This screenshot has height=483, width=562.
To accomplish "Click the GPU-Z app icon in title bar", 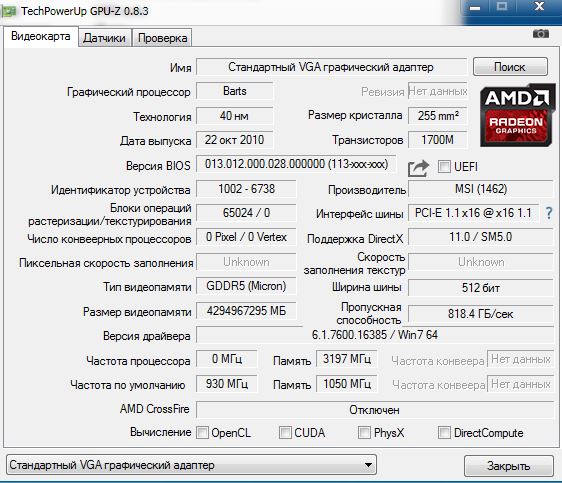I will 9,11.
